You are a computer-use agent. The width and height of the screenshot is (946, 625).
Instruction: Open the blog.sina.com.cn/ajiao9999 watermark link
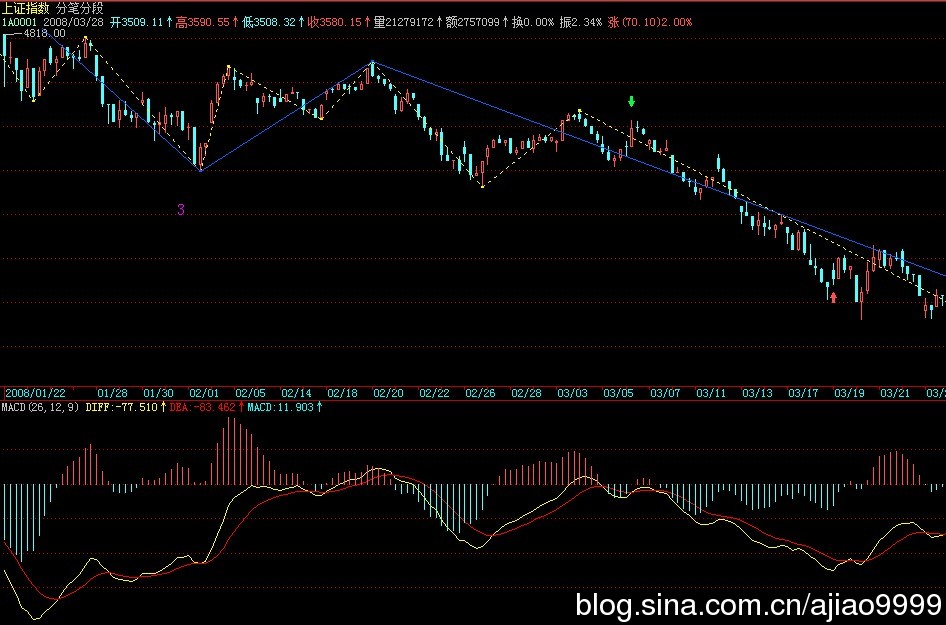coord(759,604)
